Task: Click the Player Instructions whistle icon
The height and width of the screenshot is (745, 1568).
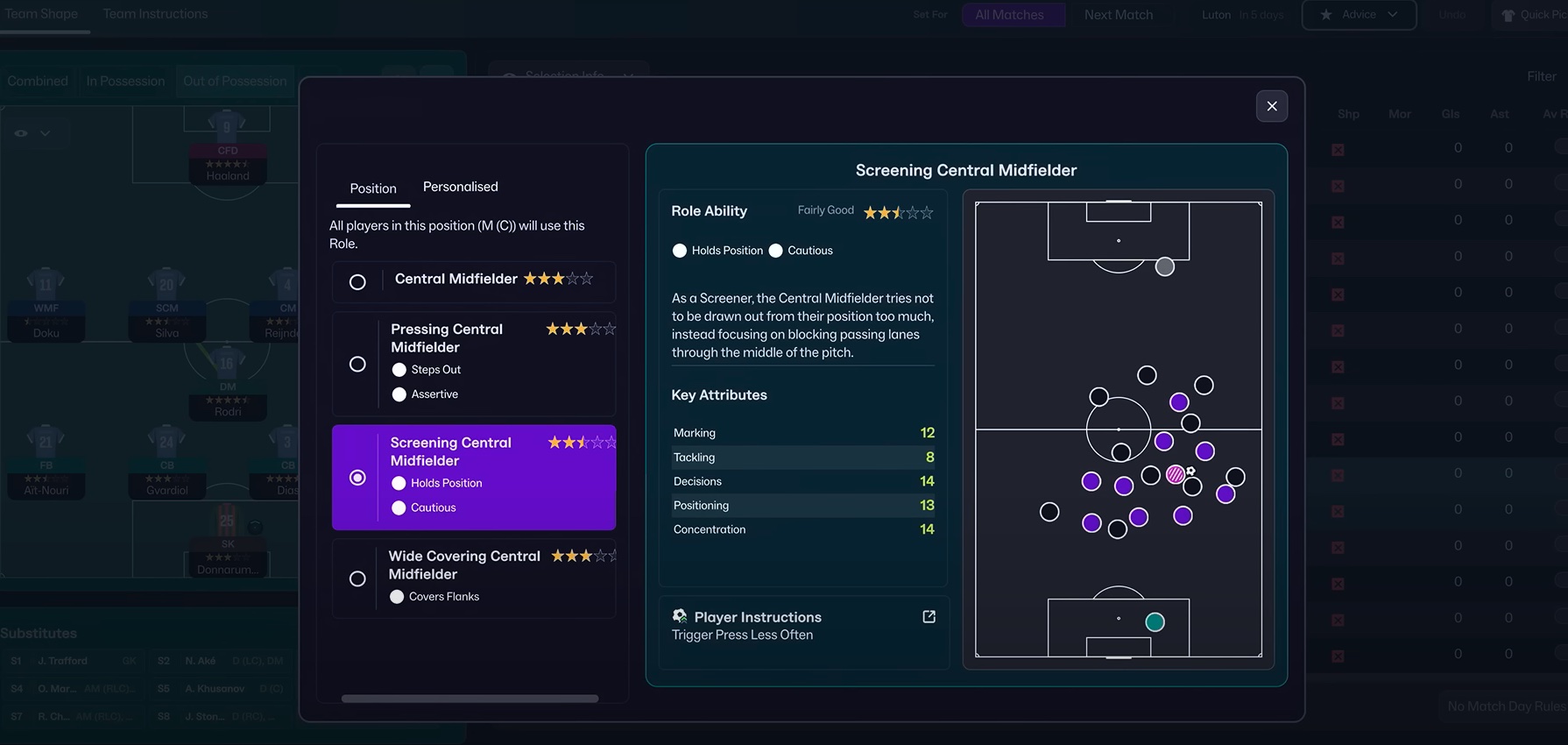Action: click(x=680, y=616)
